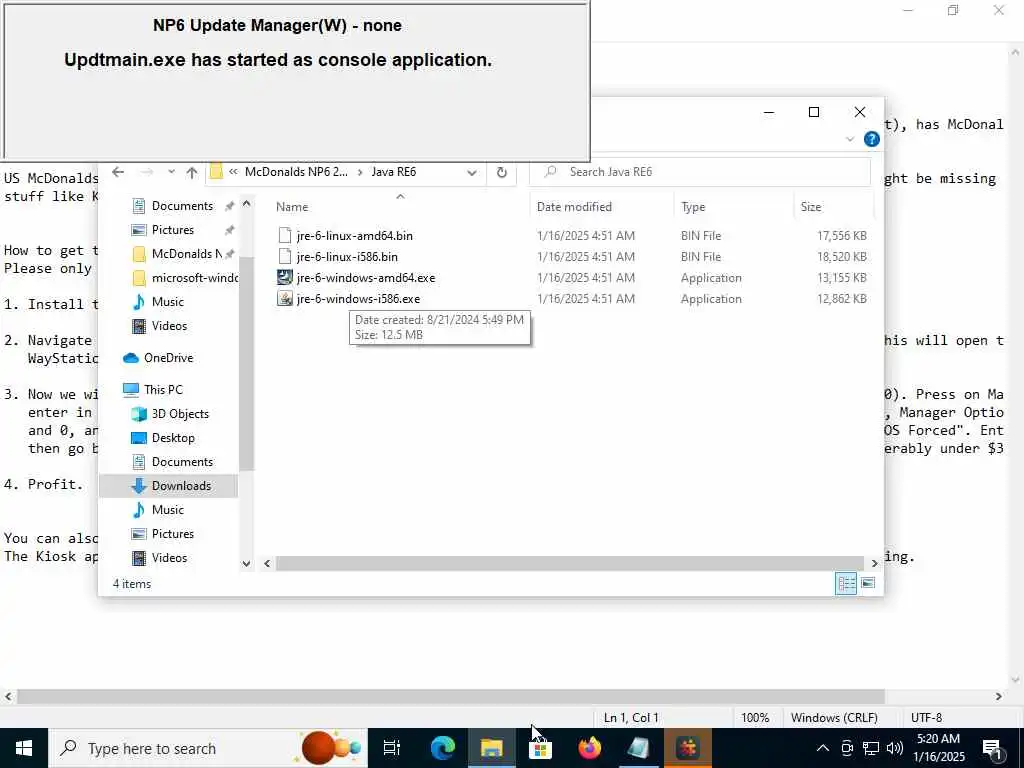1024x768 pixels.
Task: Open the recent locations chevron
Action: tap(171, 172)
